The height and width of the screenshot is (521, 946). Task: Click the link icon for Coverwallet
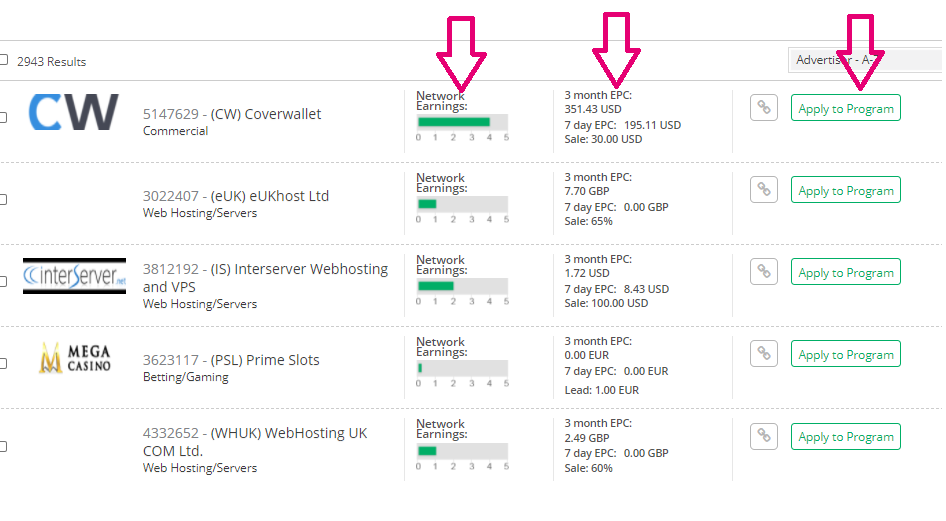764,108
